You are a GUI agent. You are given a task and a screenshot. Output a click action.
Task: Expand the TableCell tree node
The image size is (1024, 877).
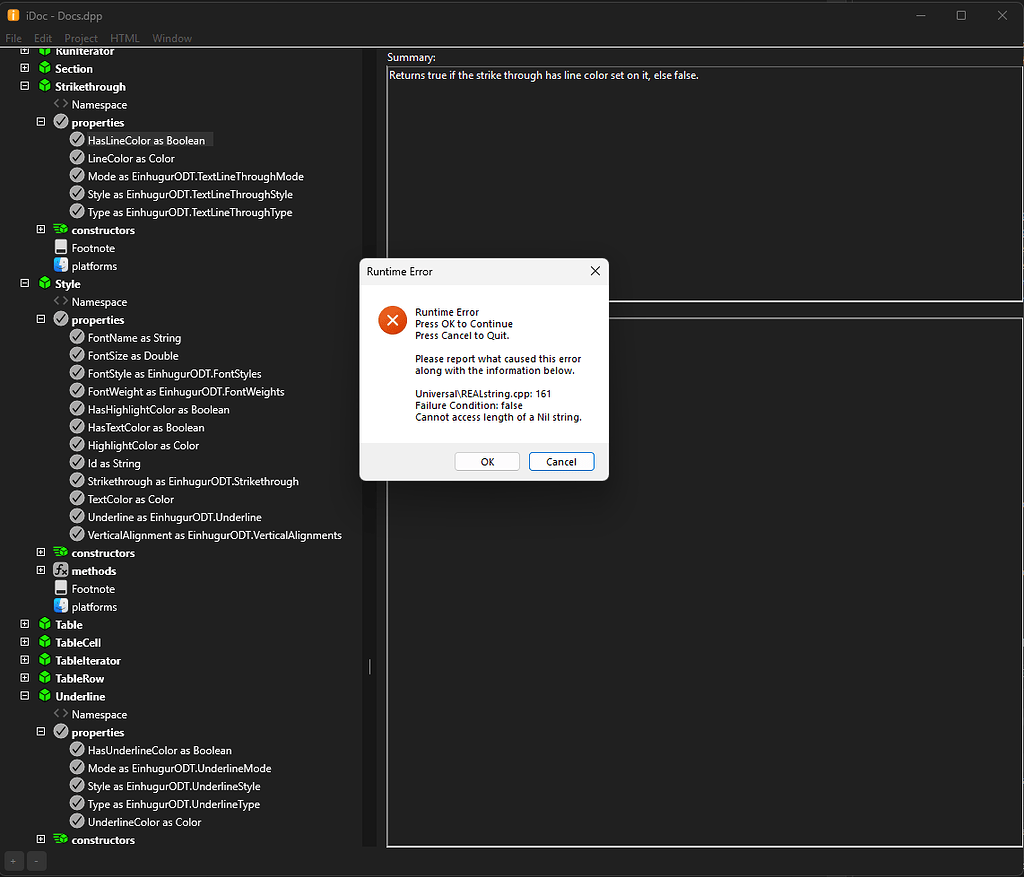pyautogui.click(x=23, y=642)
